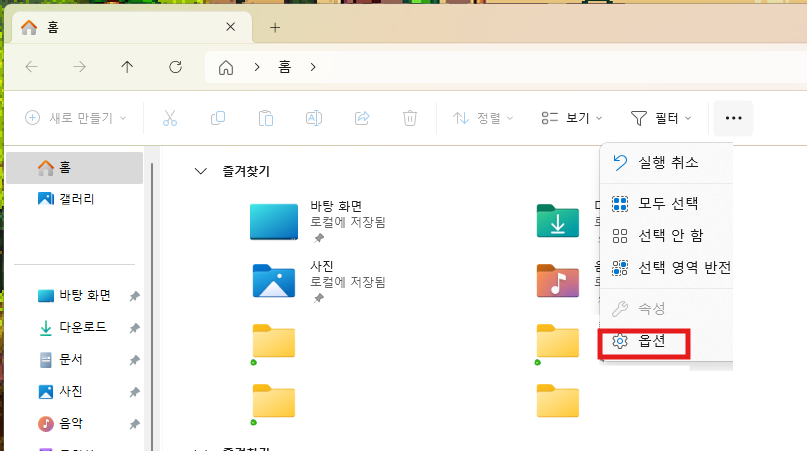Click the pin next to sidebar 문서
The height and width of the screenshot is (451, 807).
134,360
